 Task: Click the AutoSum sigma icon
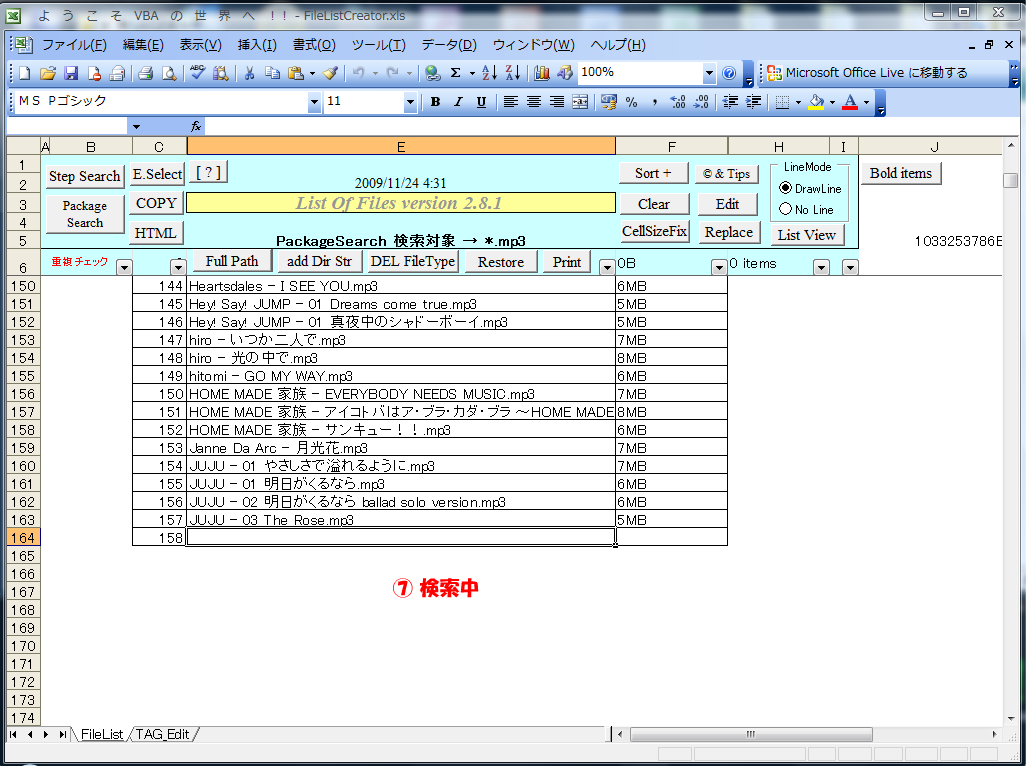(x=455, y=73)
